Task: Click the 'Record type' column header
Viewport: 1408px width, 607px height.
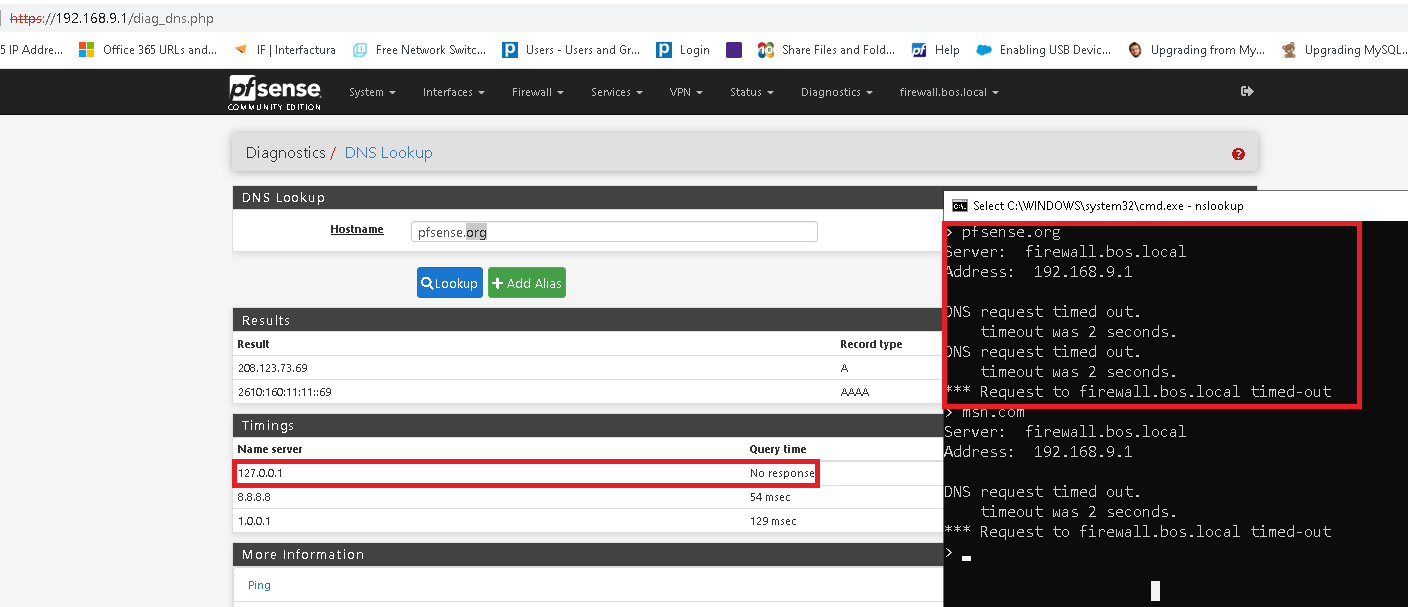Action: point(871,344)
